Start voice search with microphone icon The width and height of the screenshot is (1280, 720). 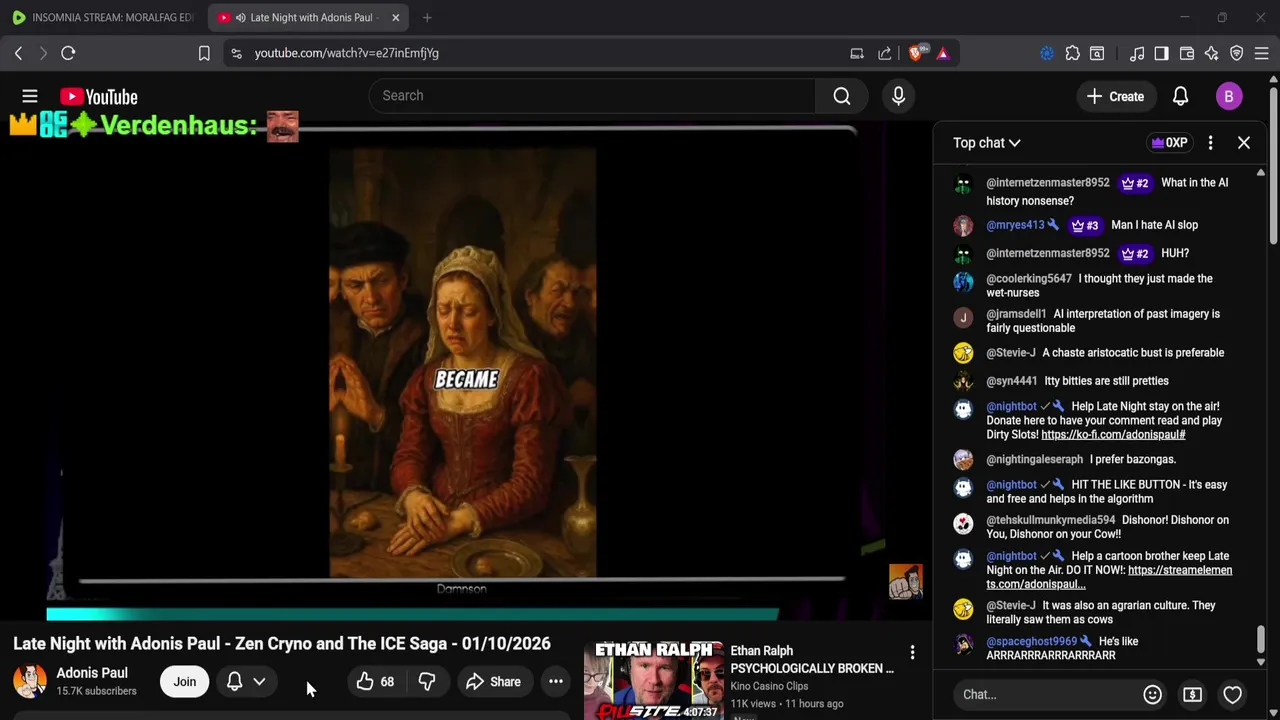tap(898, 96)
